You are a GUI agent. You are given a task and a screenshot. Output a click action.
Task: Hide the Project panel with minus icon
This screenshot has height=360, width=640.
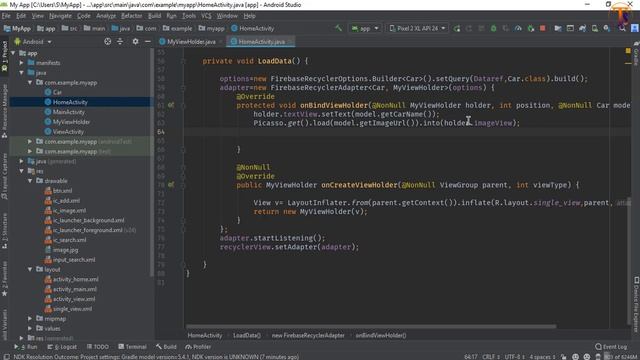[x=148, y=42]
